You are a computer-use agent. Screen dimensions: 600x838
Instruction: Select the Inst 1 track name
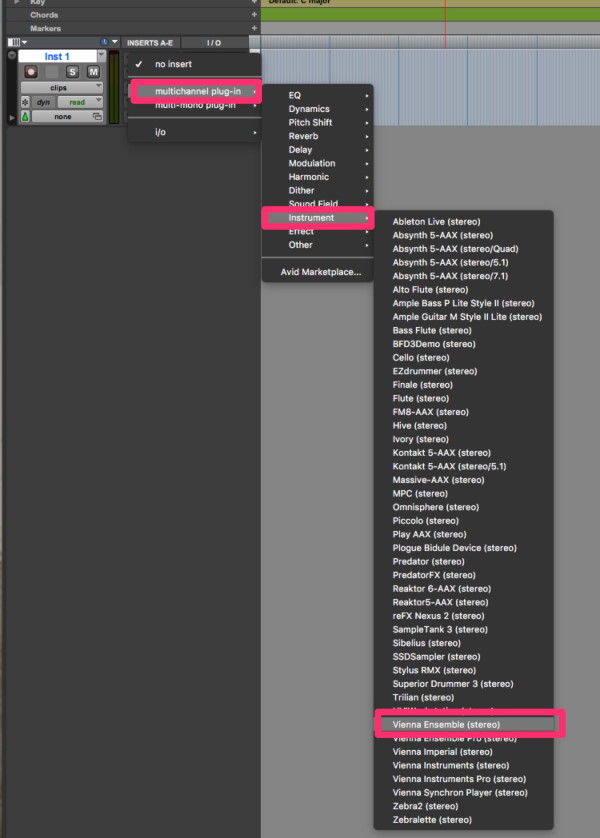coord(57,56)
